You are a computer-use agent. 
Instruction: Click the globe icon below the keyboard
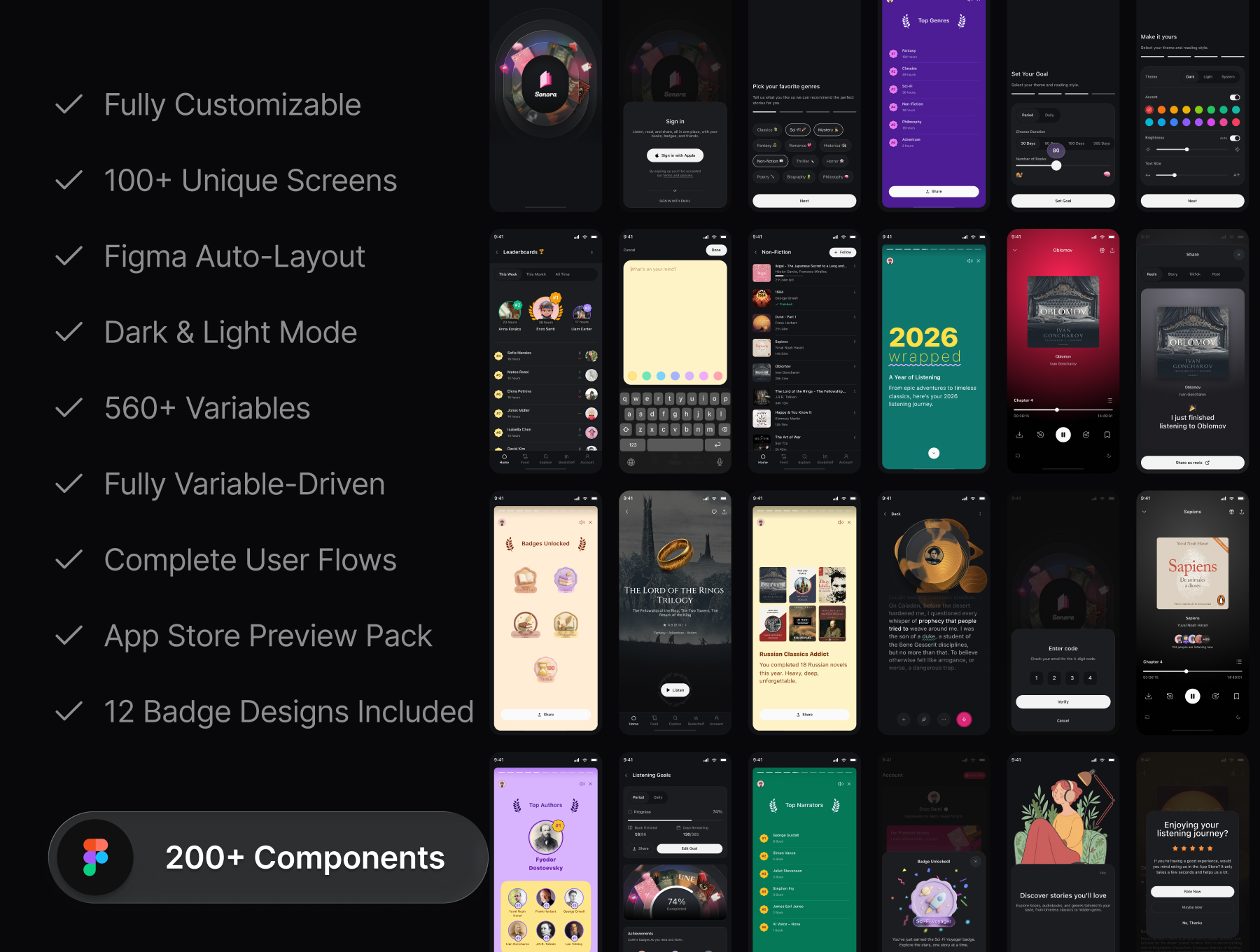pyautogui.click(x=631, y=462)
